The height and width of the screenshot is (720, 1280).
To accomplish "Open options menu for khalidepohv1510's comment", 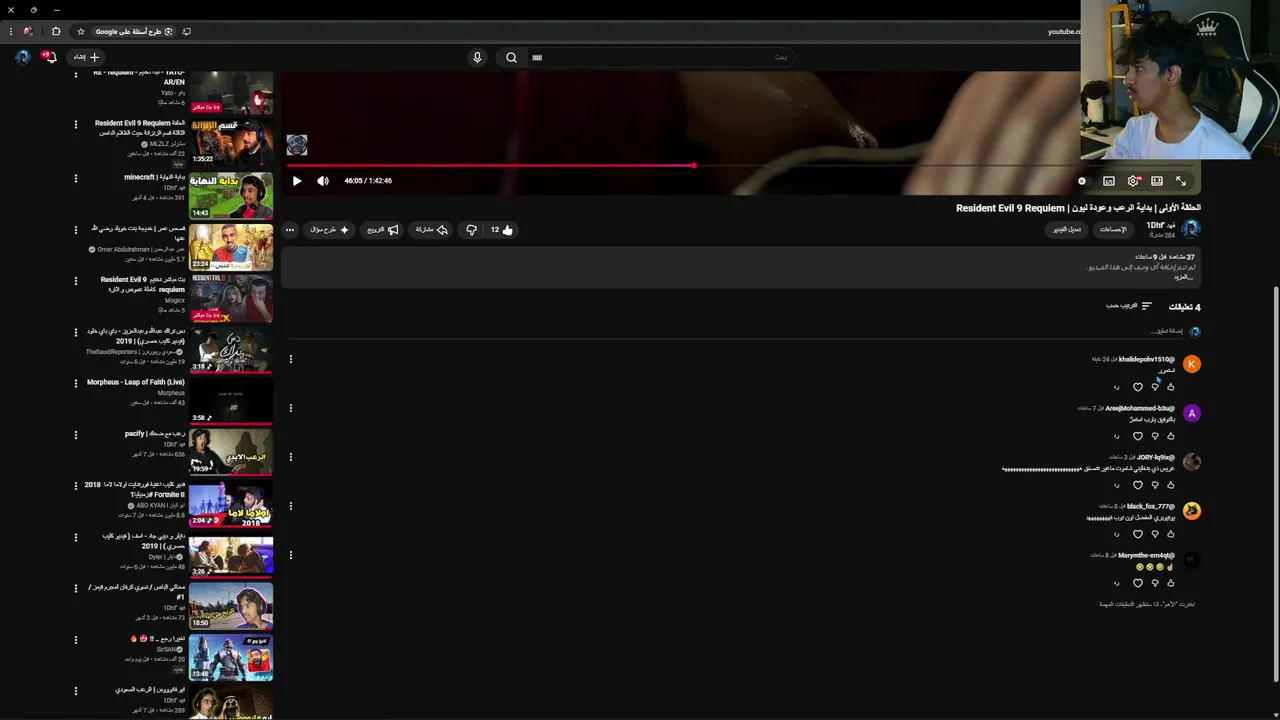I will [291, 359].
